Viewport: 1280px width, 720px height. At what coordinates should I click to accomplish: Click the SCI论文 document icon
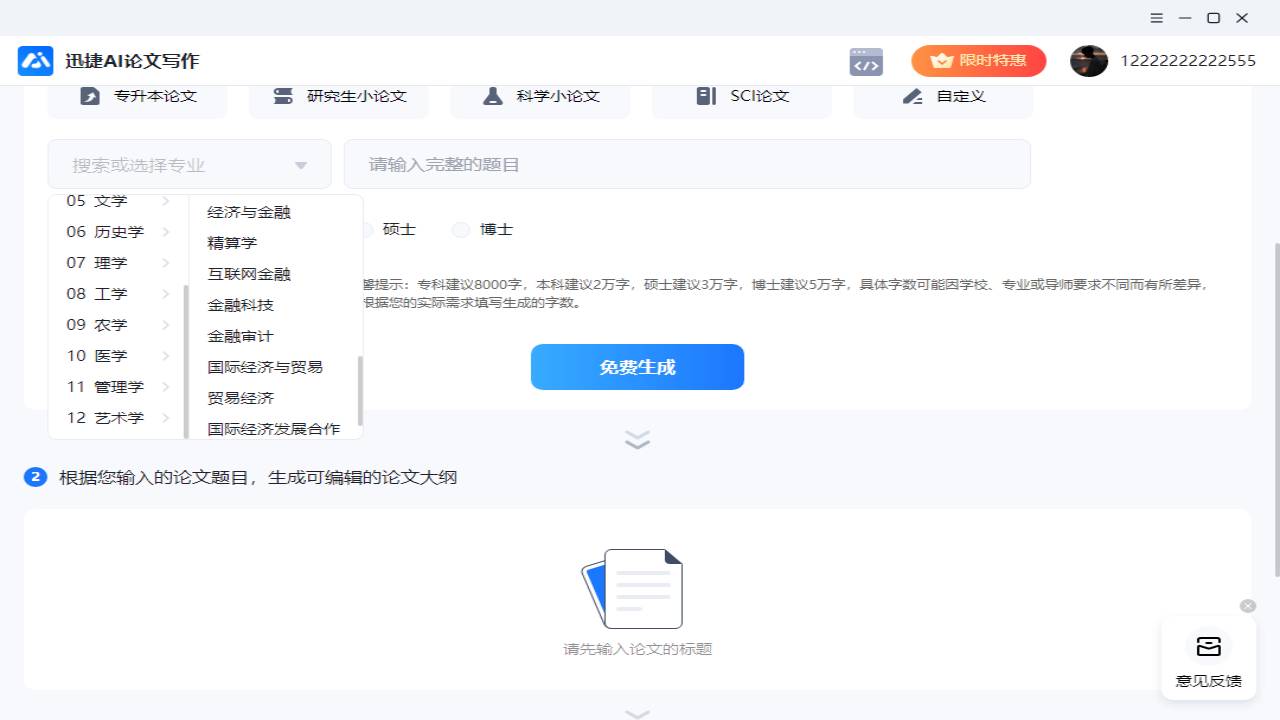(x=707, y=96)
